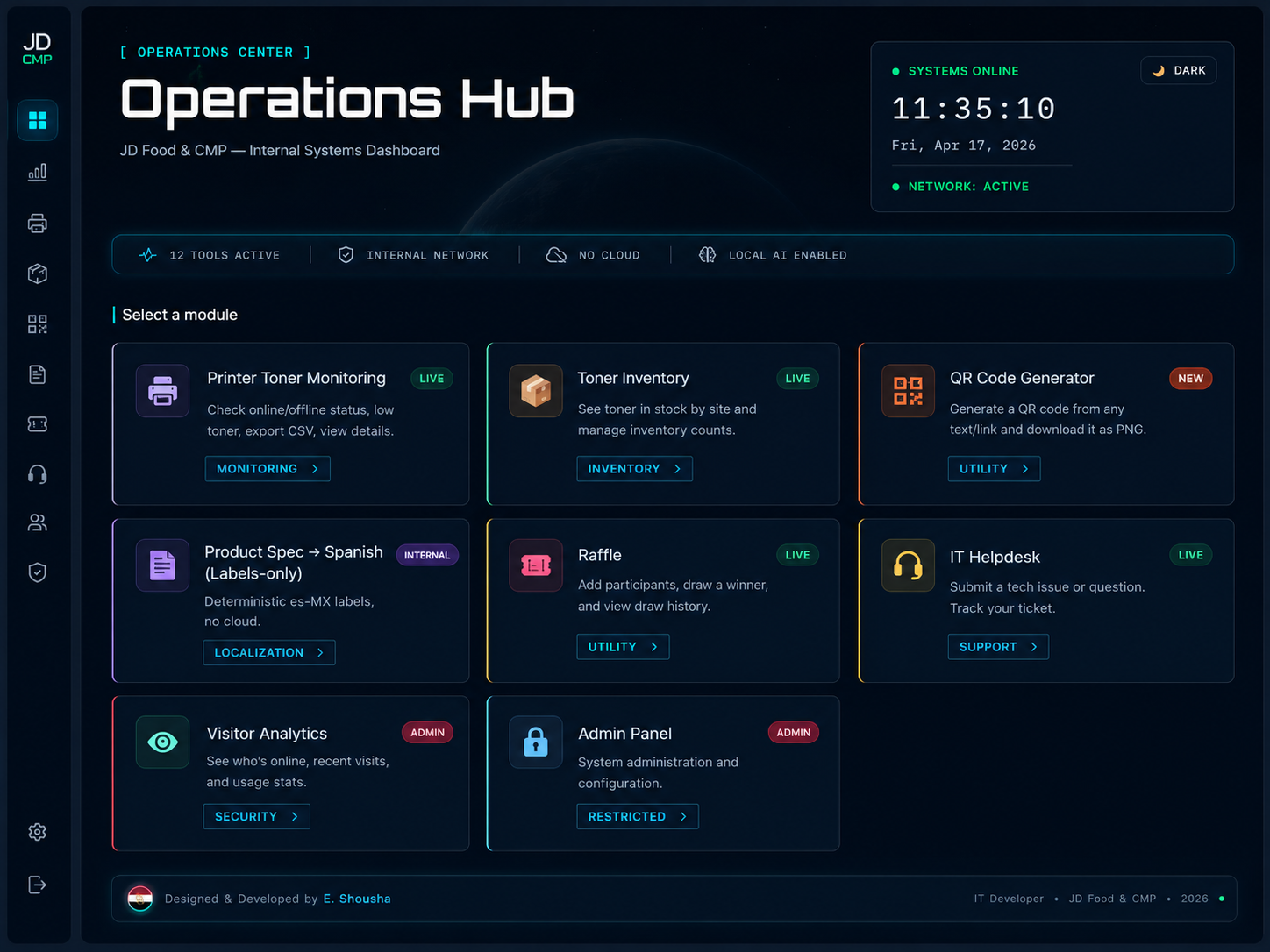
Task: Click the Toner Inventory box icon
Action: click(x=536, y=390)
